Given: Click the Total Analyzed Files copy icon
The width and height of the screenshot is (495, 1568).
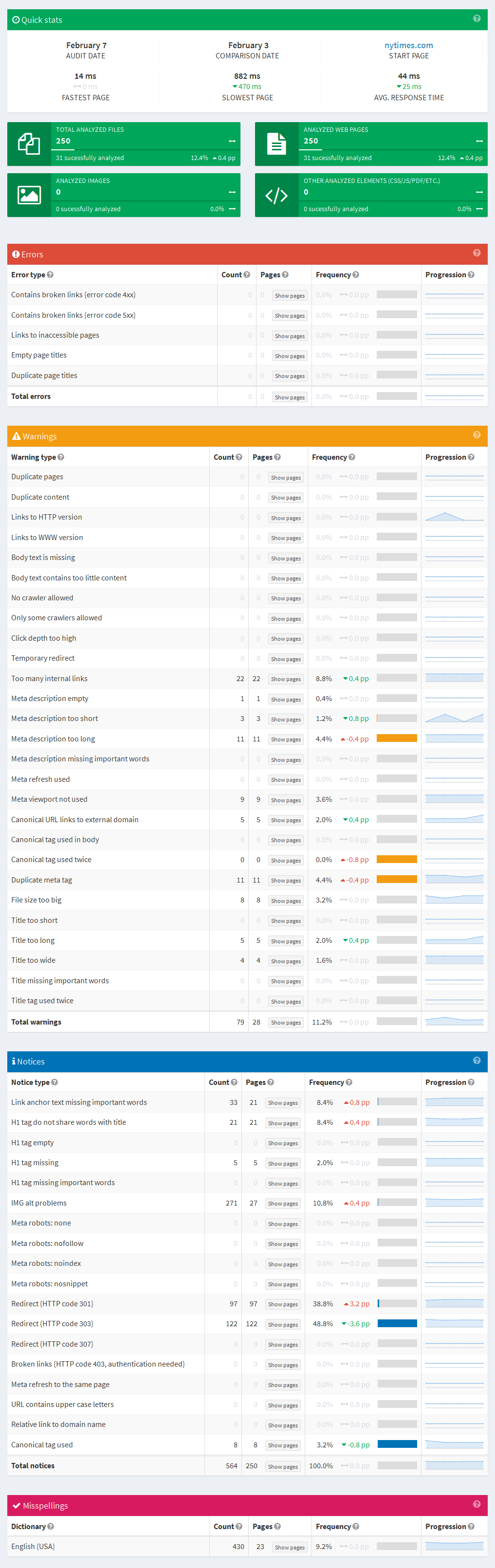Looking at the screenshot, I should (29, 144).
